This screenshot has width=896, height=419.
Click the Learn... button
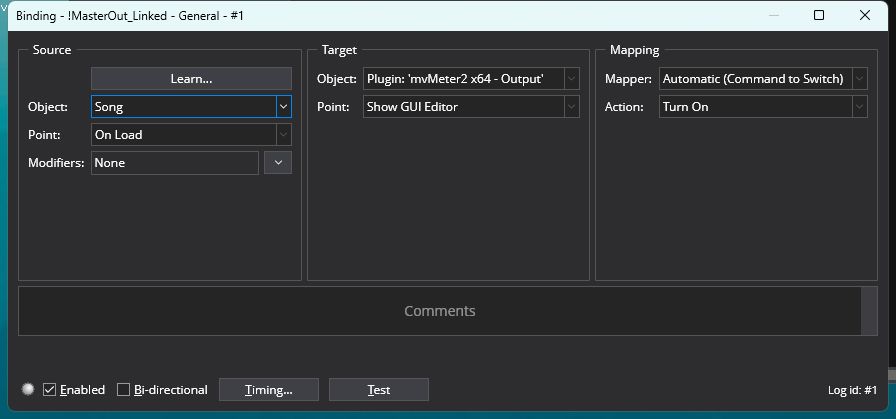[191, 78]
